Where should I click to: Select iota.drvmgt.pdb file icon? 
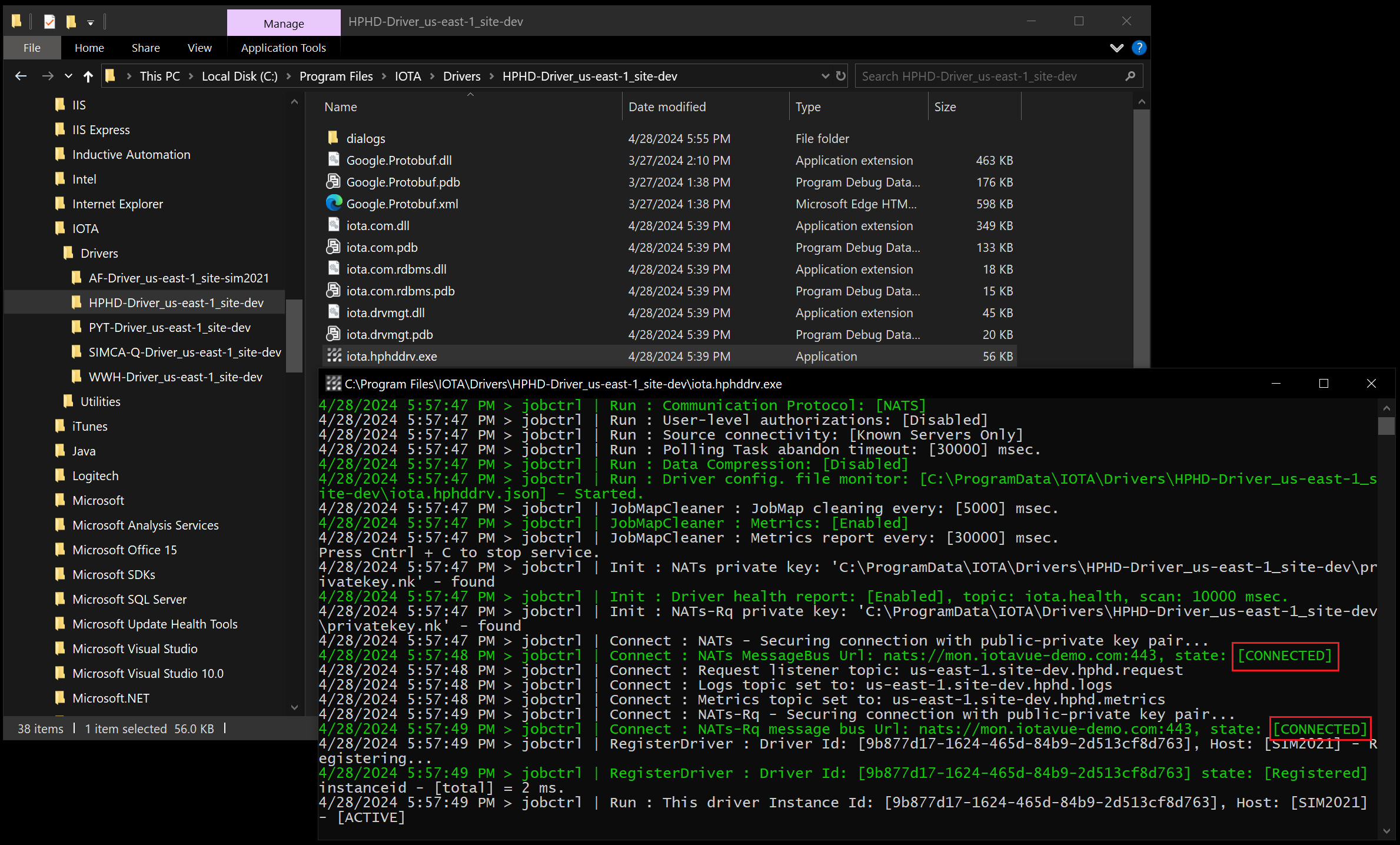click(x=333, y=334)
